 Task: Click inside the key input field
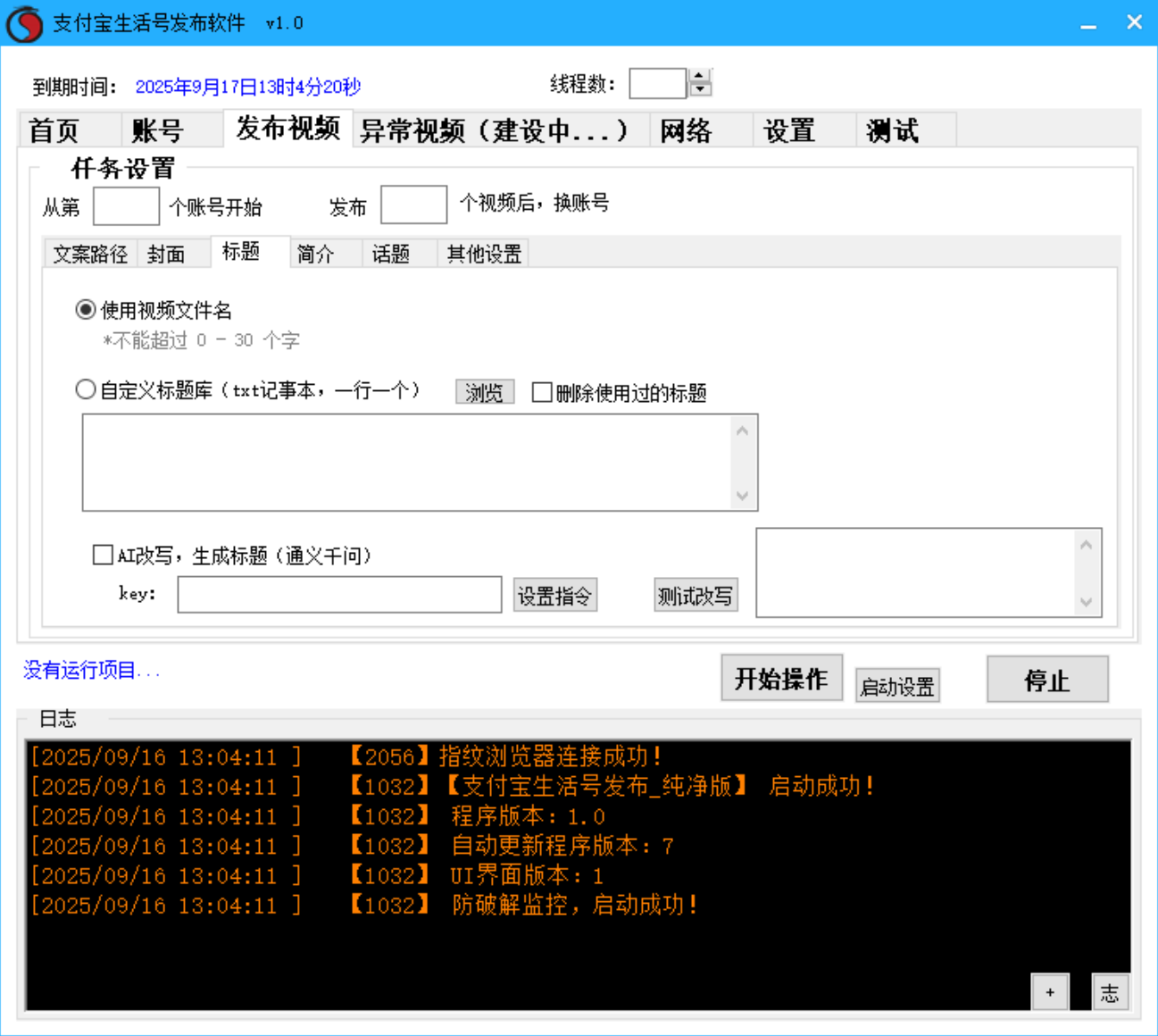coord(339,594)
